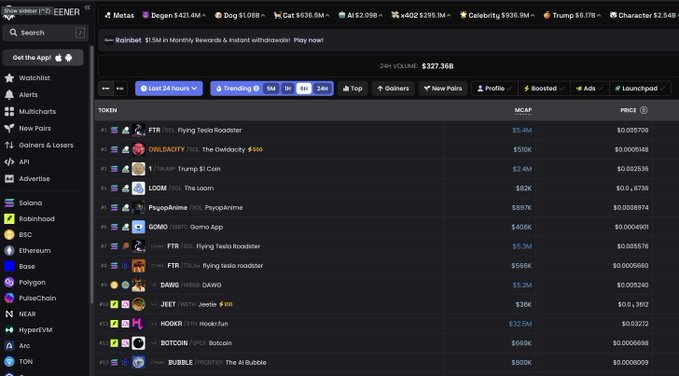Toggle the Launchpad filter
Screen dimensions: 679x376
pos(640,88)
